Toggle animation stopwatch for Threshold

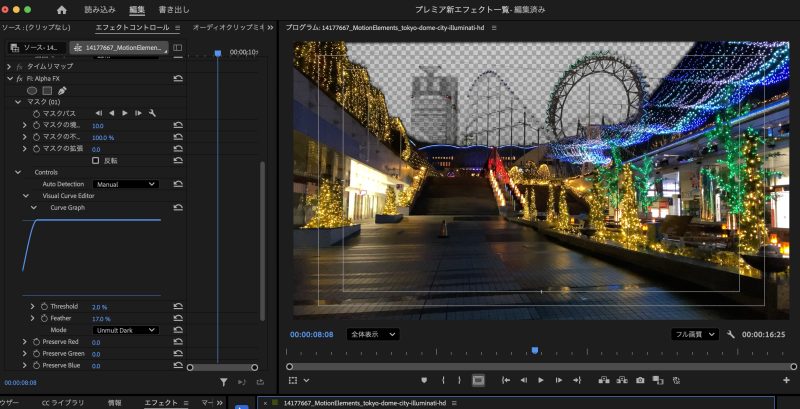[x=43, y=306]
